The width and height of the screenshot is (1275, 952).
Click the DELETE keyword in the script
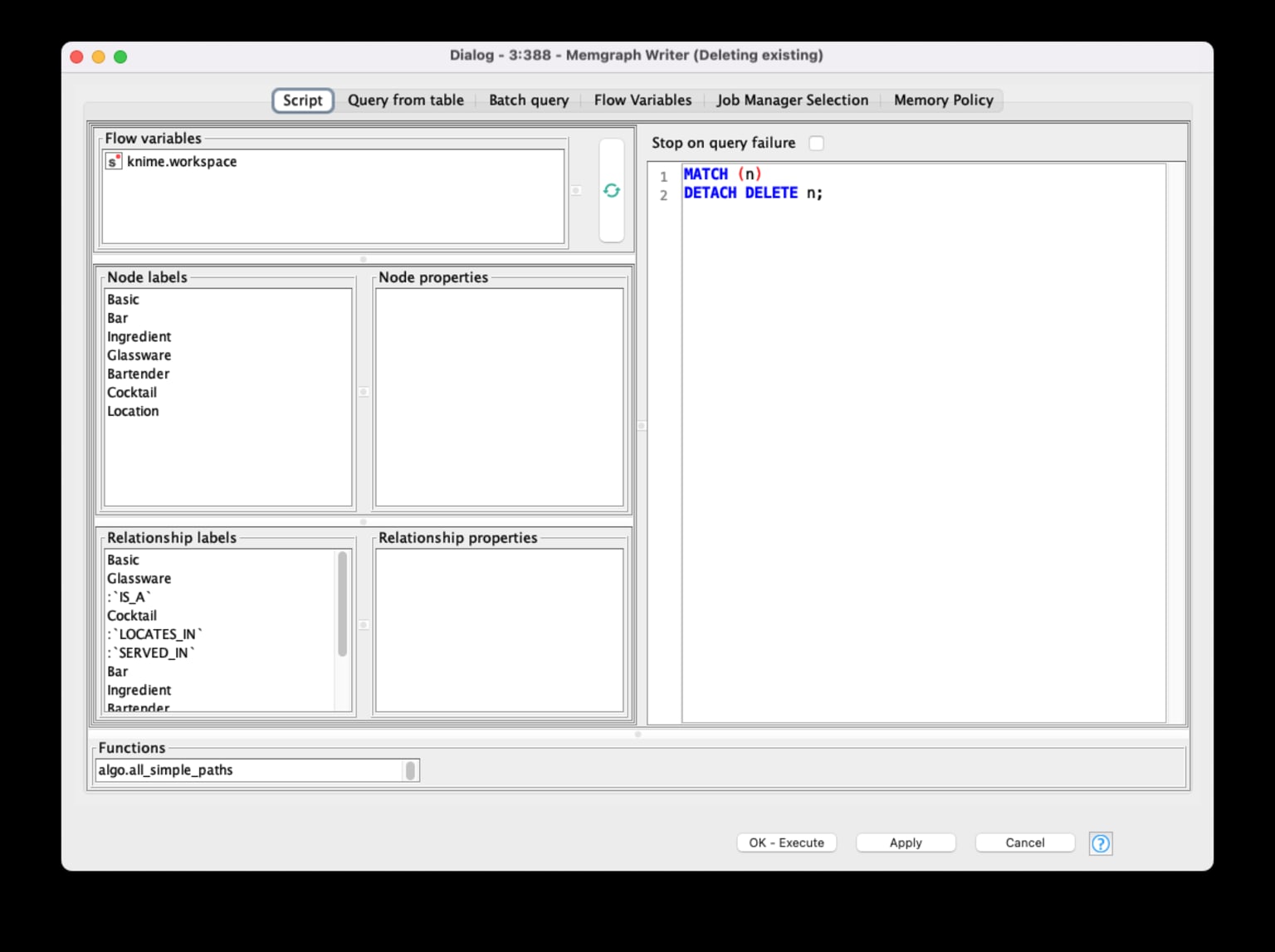(771, 193)
